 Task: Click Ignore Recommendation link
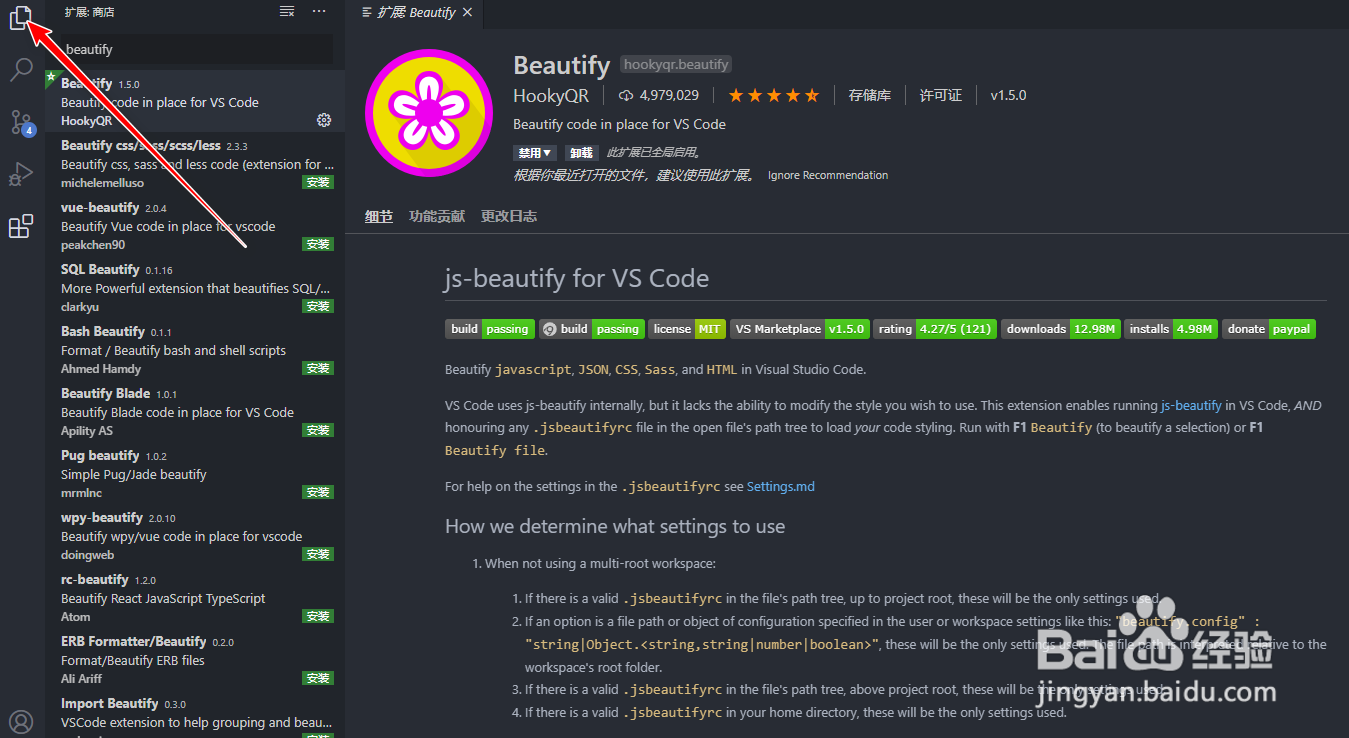pos(828,175)
